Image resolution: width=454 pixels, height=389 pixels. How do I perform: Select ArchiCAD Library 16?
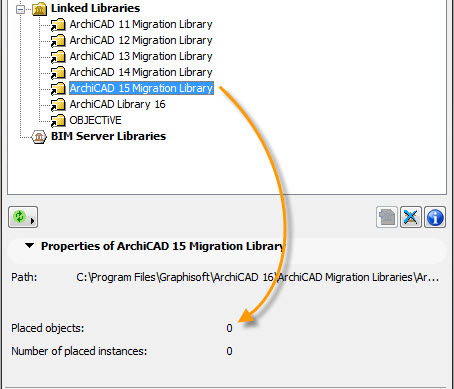pyautogui.click(x=117, y=104)
